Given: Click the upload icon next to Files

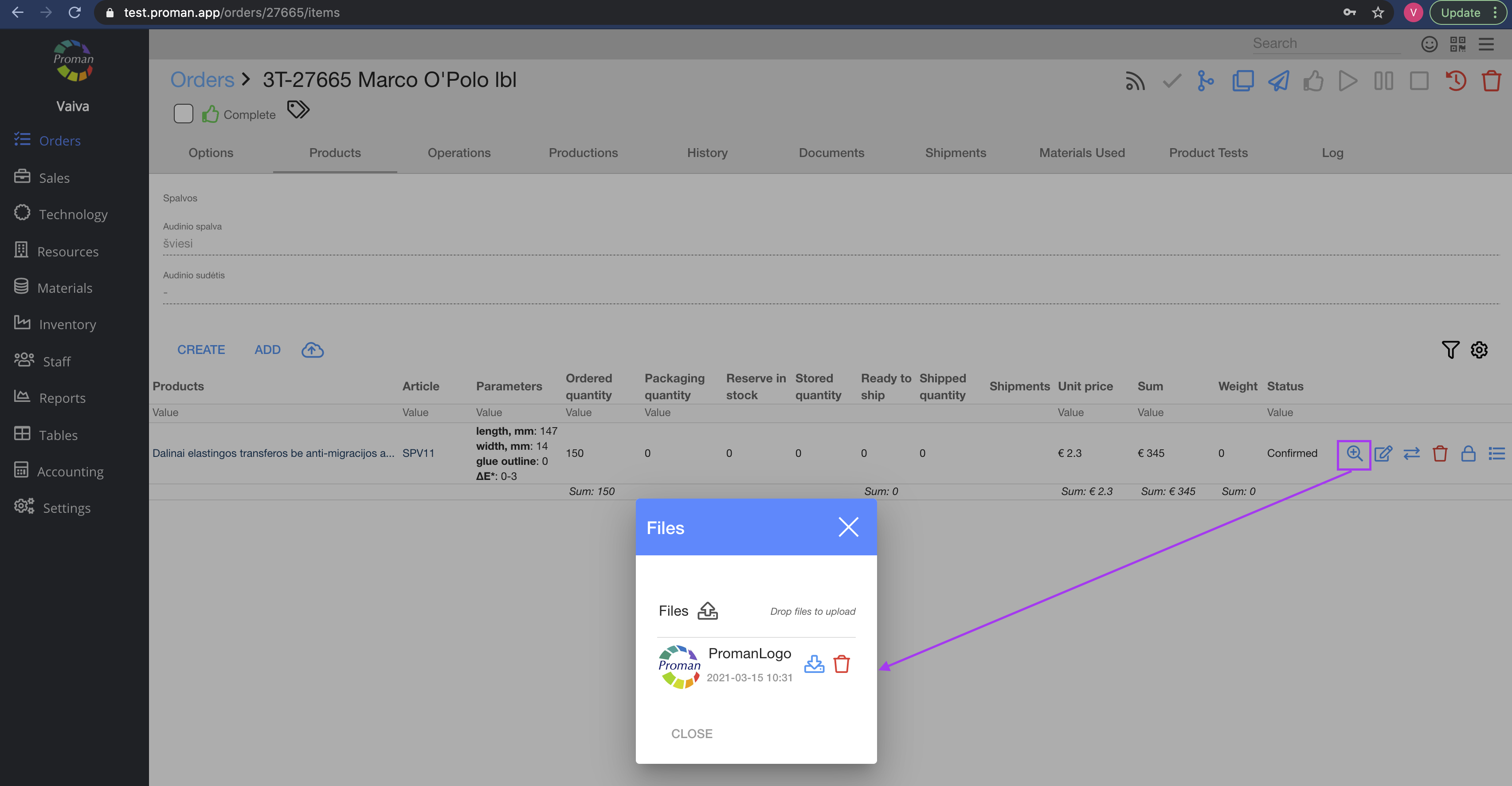Looking at the screenshot, I should coord(707,611).
